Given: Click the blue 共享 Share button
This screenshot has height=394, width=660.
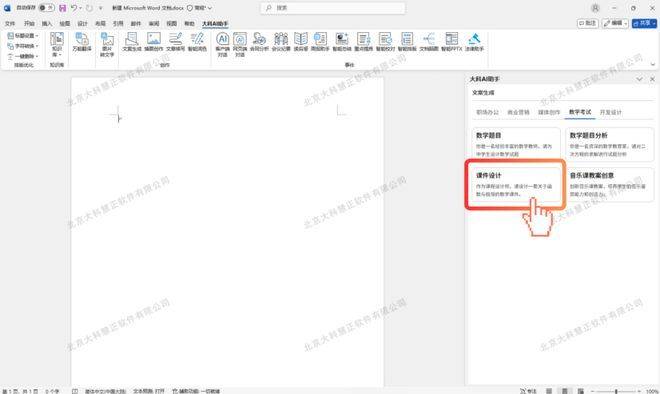Looking at the screenshot, I should [644, 23].
